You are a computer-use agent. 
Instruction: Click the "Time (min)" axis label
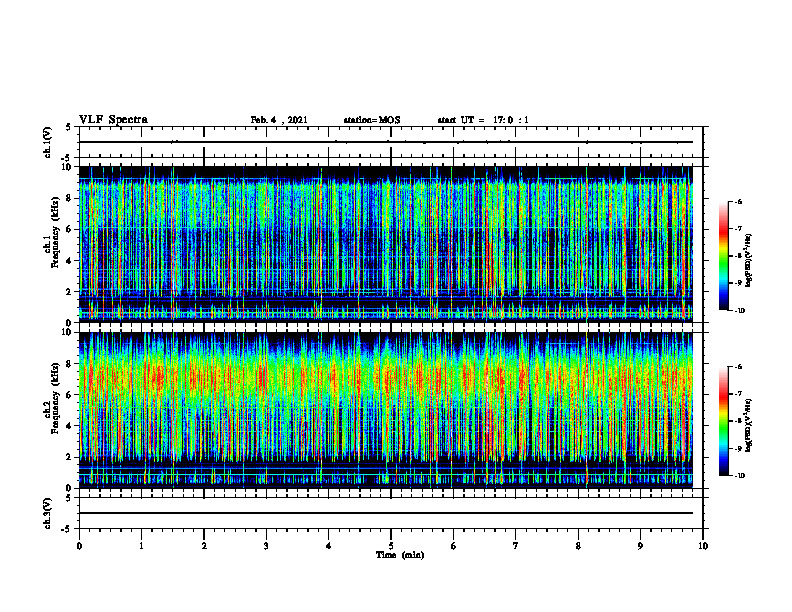coord(400,555)
